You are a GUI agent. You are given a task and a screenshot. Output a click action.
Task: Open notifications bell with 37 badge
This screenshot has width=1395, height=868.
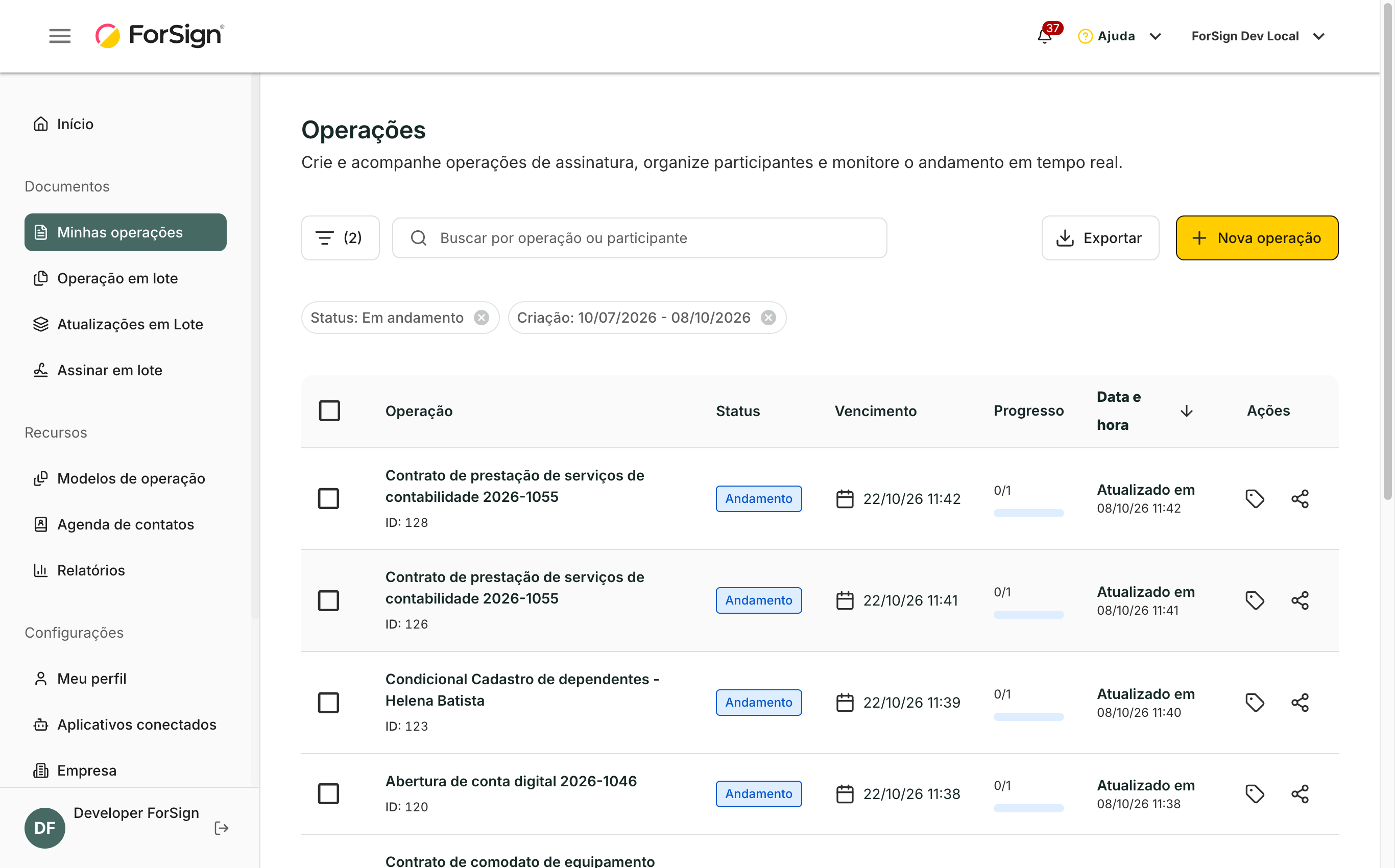click(x=1046, y=36)
